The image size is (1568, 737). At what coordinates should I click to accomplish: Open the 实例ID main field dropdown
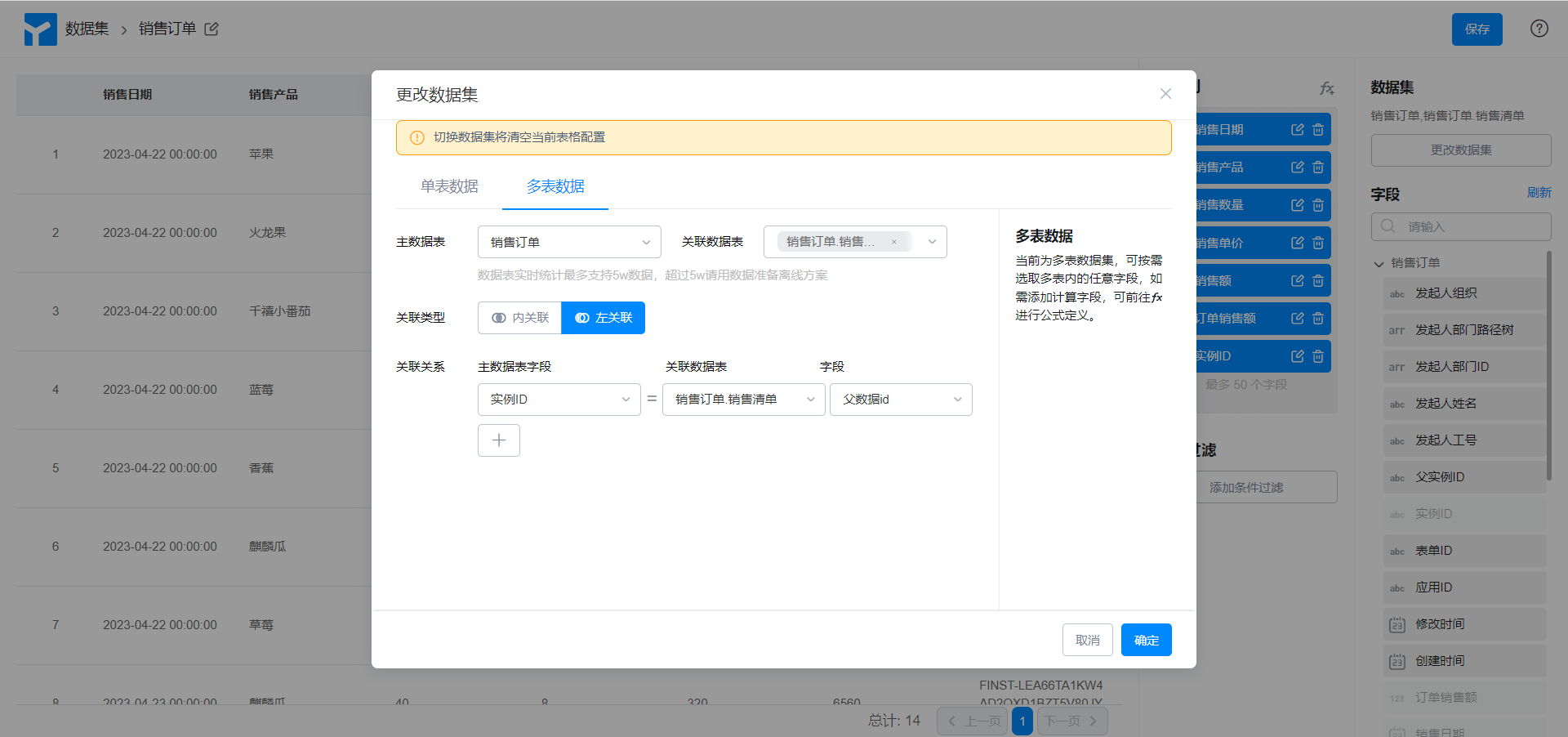[x=559, y=400]
